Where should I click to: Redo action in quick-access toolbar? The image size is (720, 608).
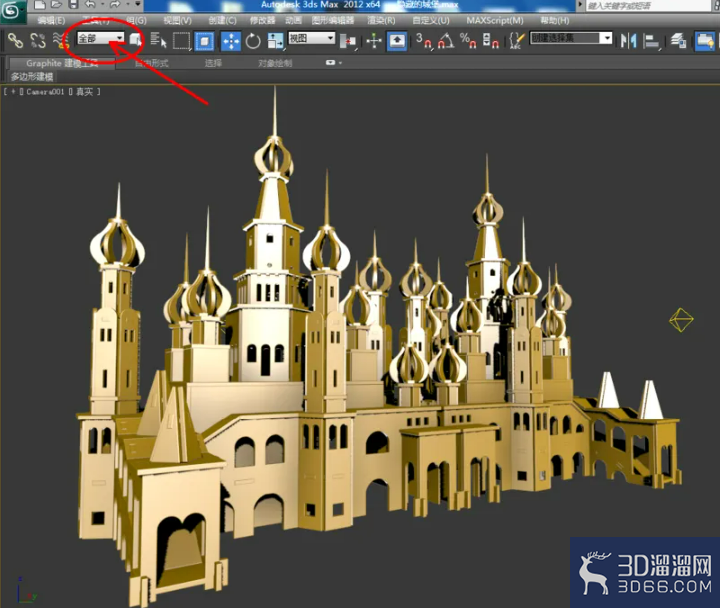pyautogui.click(x=114, y=5)
